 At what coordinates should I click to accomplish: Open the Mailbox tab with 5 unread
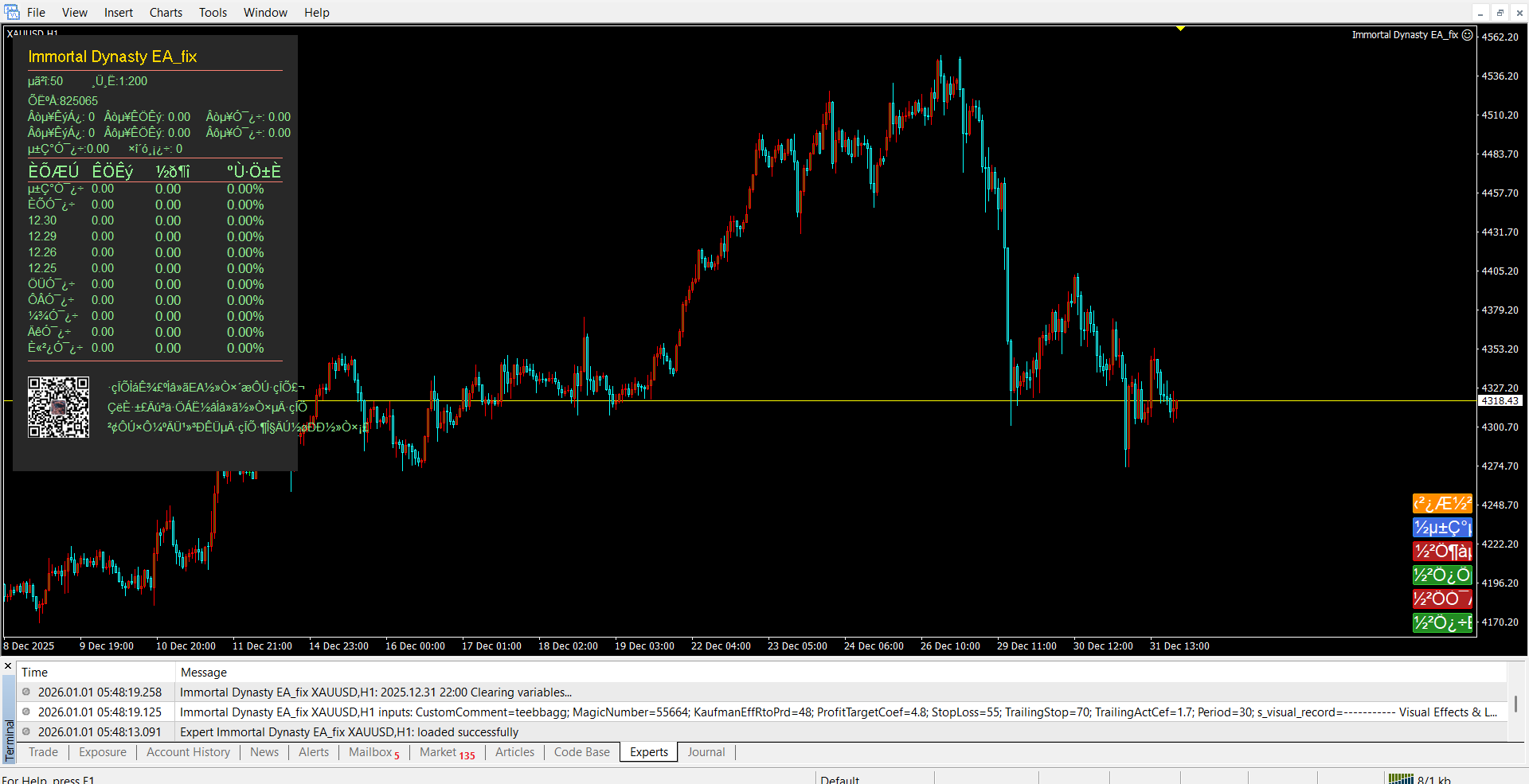374,752
